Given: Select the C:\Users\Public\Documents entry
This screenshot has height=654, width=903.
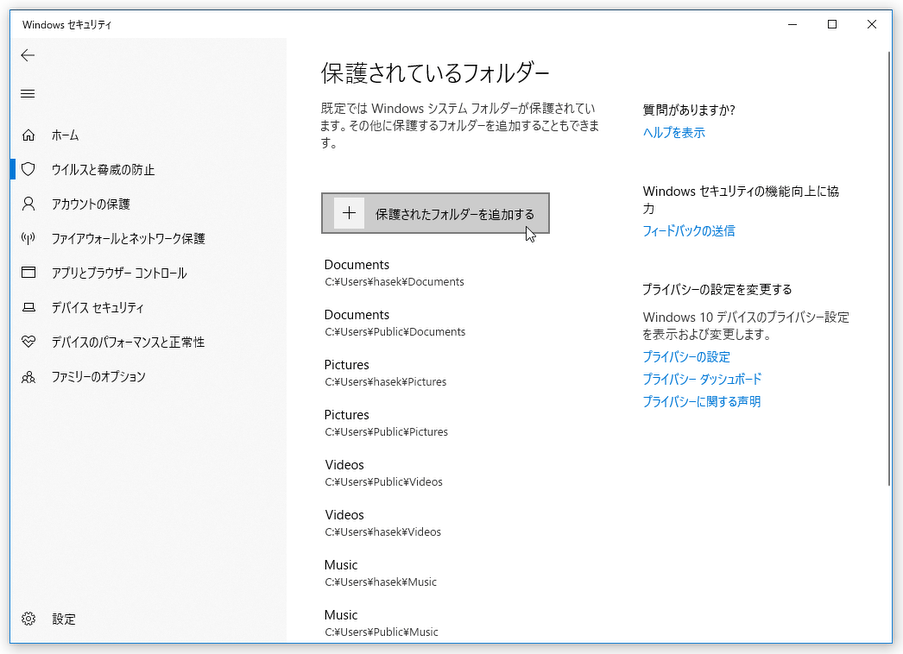Looking at the screenshot, I should pyautogui.click(x=394, y=322).
